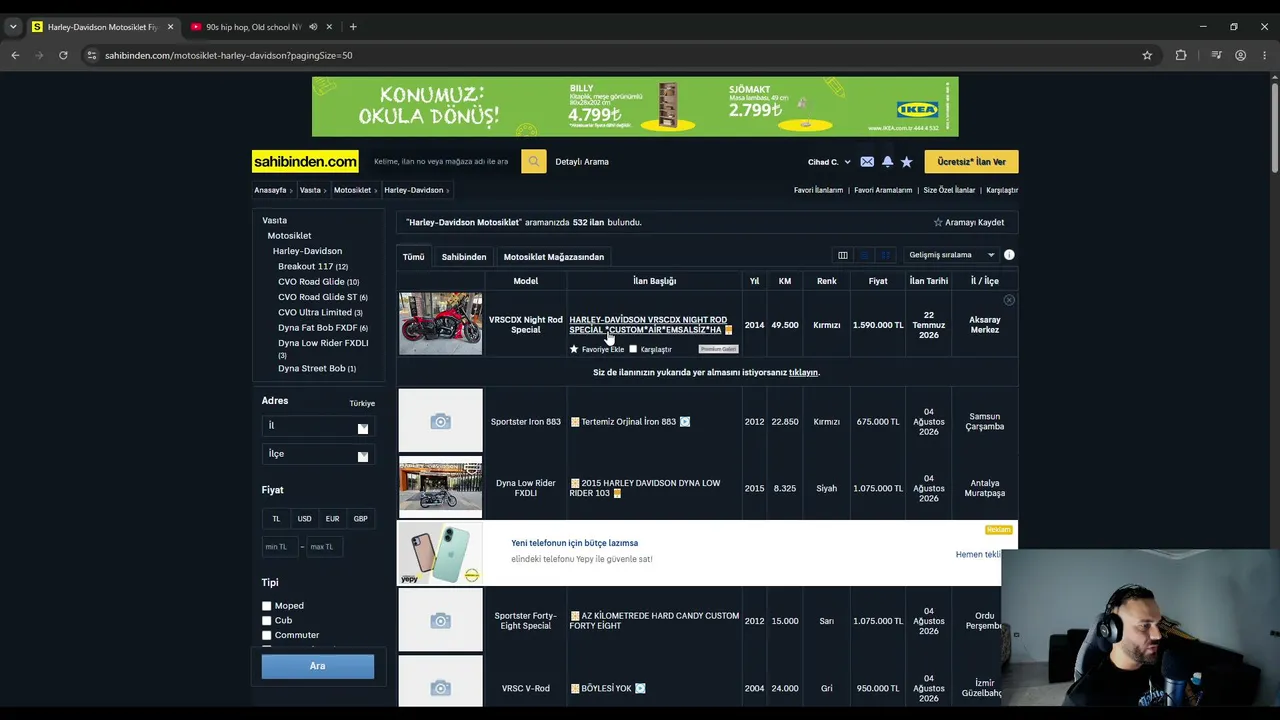Go to Anasayfa breadcrumb
Screen dimensions: 1280x720
(270, 190)
